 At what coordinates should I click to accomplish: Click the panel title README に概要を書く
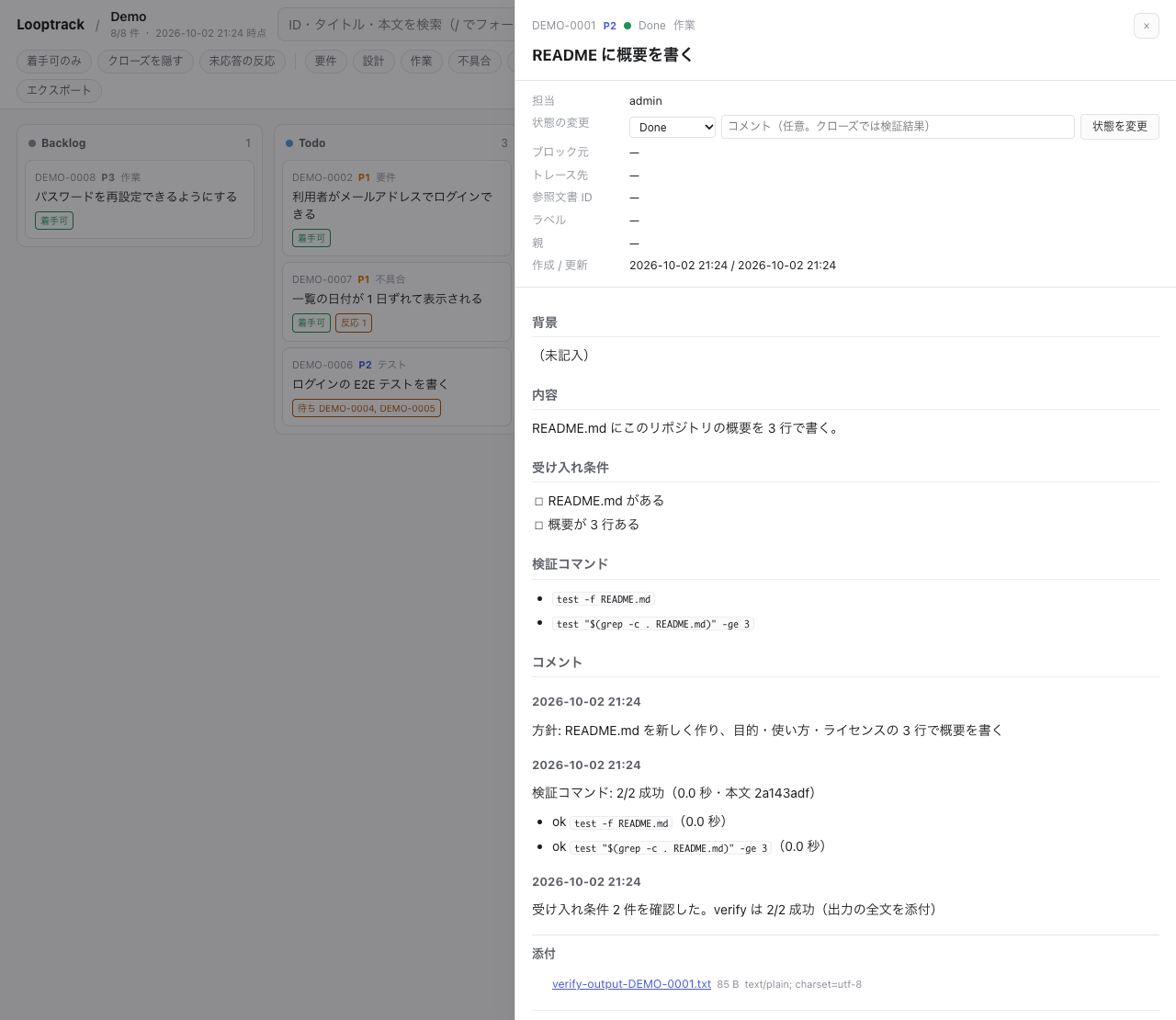[613, 55]
